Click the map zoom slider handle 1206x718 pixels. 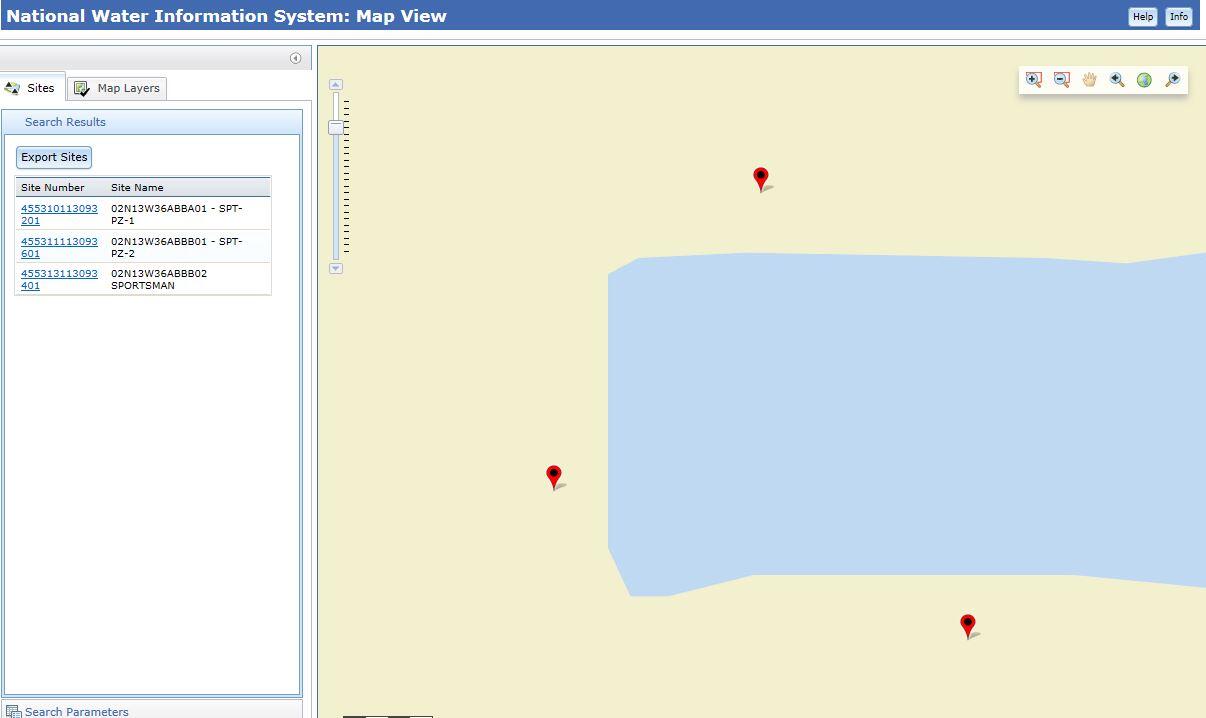pos(336,127)
